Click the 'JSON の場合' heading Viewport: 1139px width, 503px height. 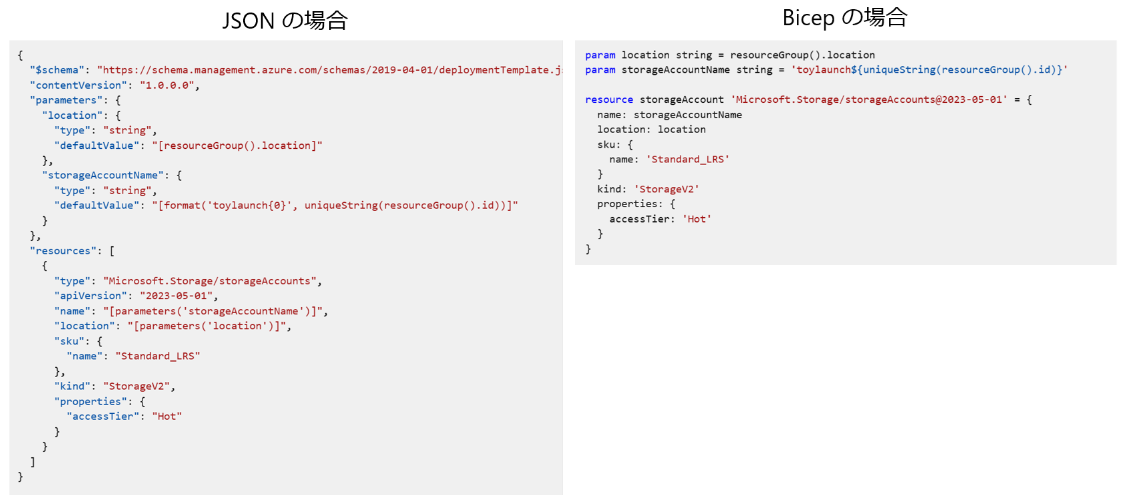point(285,20)
